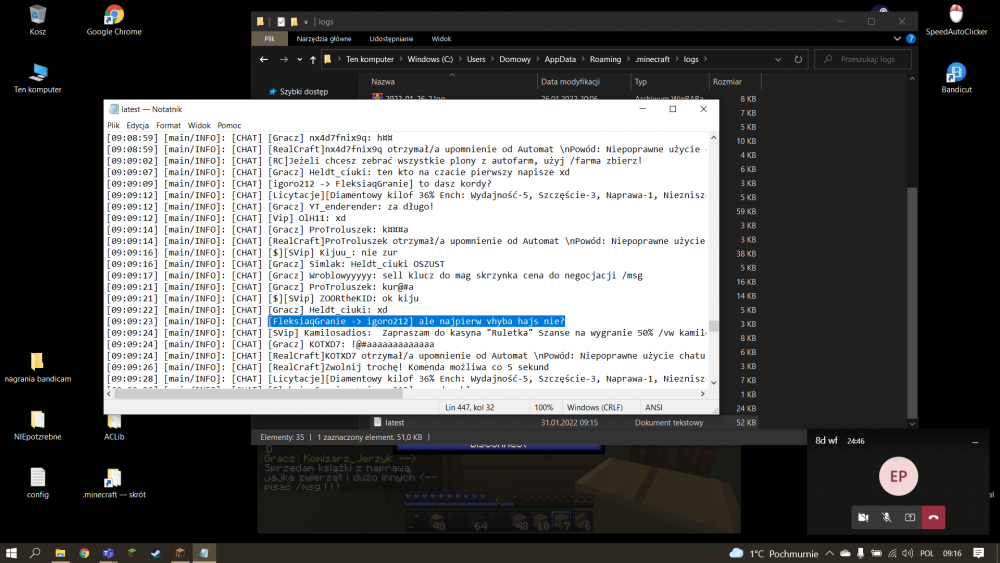1000x563 pixels.
Task: Unmute the microphone in the call window
Action: point(886,517)
